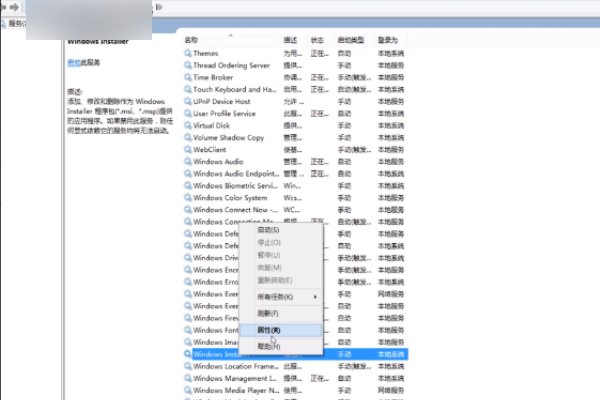The height and width of the screenshot is (400, 600).
Task: Select the Thread Ordering Server service name
Action: [232, 65]
